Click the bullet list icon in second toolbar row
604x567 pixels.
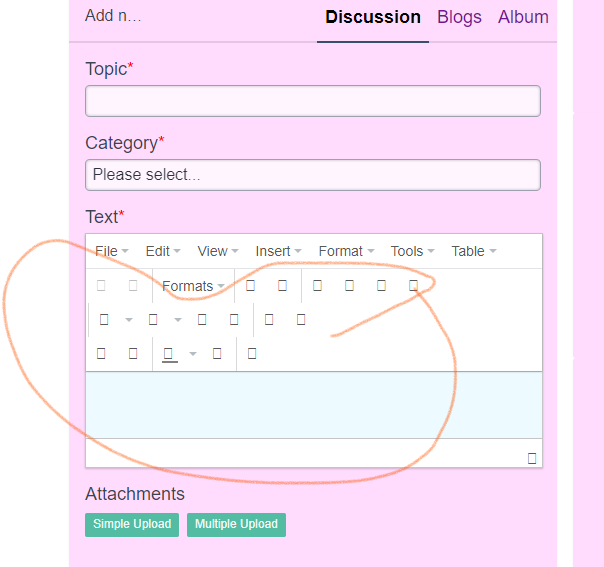(x=104, y=320)
